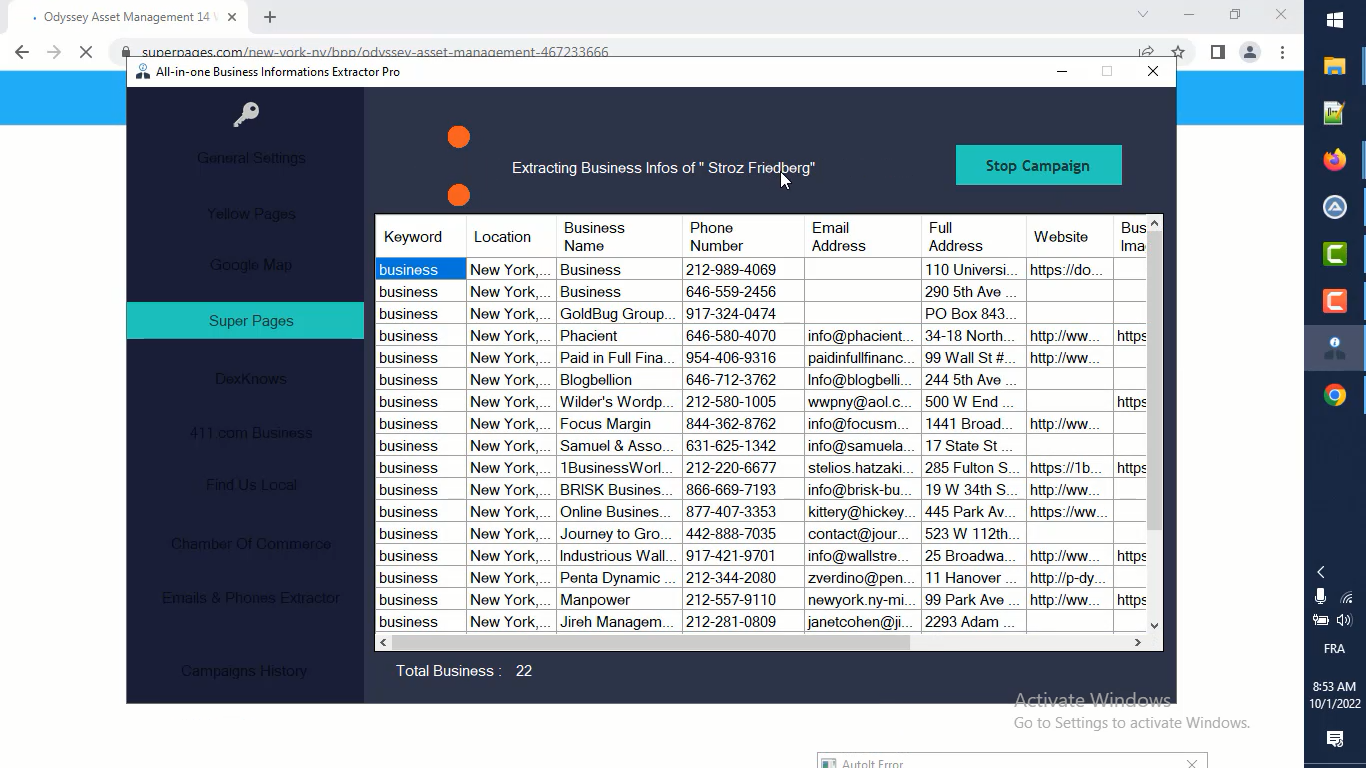Open the Chamber Of Commerce extractor
Image resolution: width=1366 pixels, height=768 pixels.
point(251,544)
